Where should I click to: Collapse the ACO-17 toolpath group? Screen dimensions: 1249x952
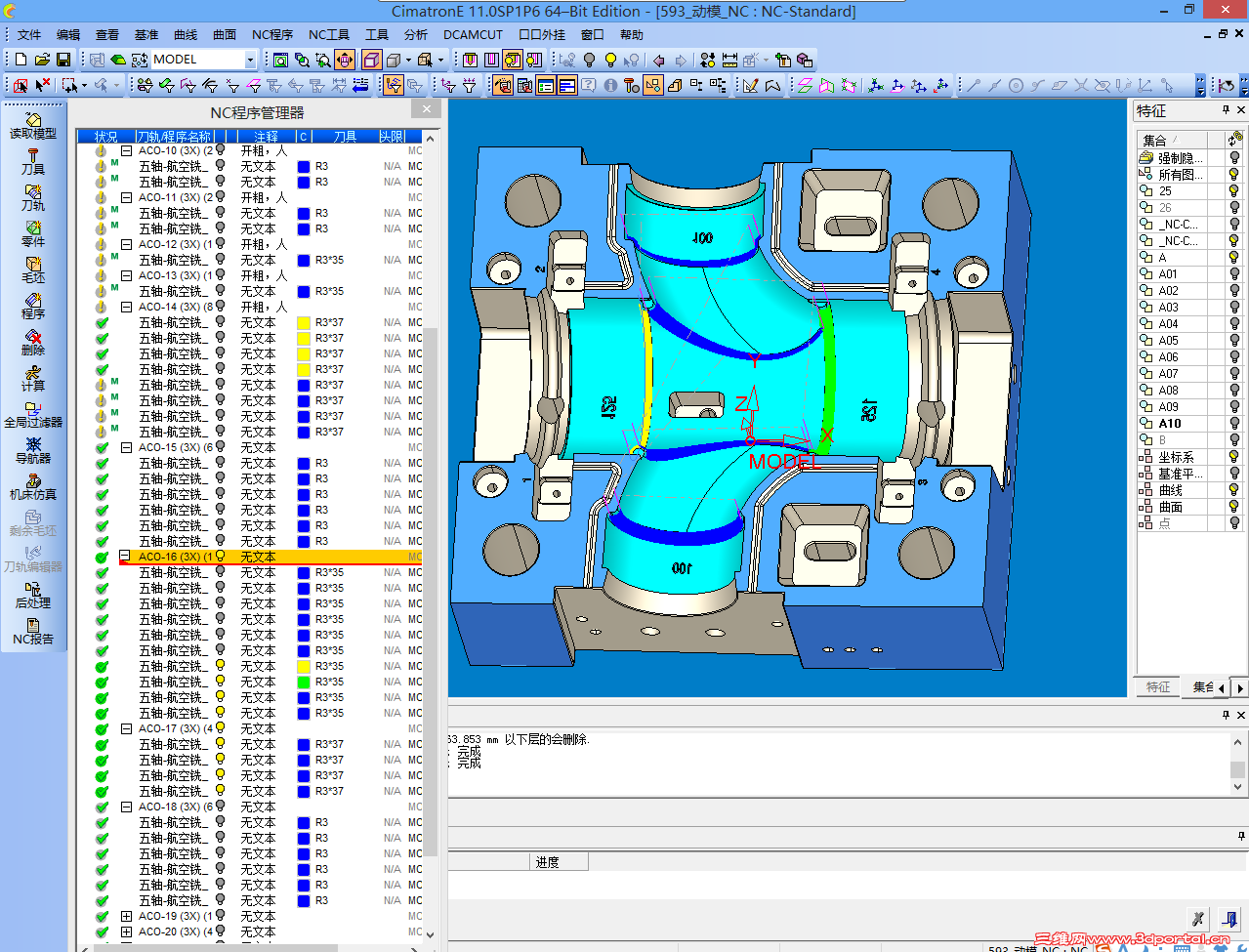click(x=127, y=728)
